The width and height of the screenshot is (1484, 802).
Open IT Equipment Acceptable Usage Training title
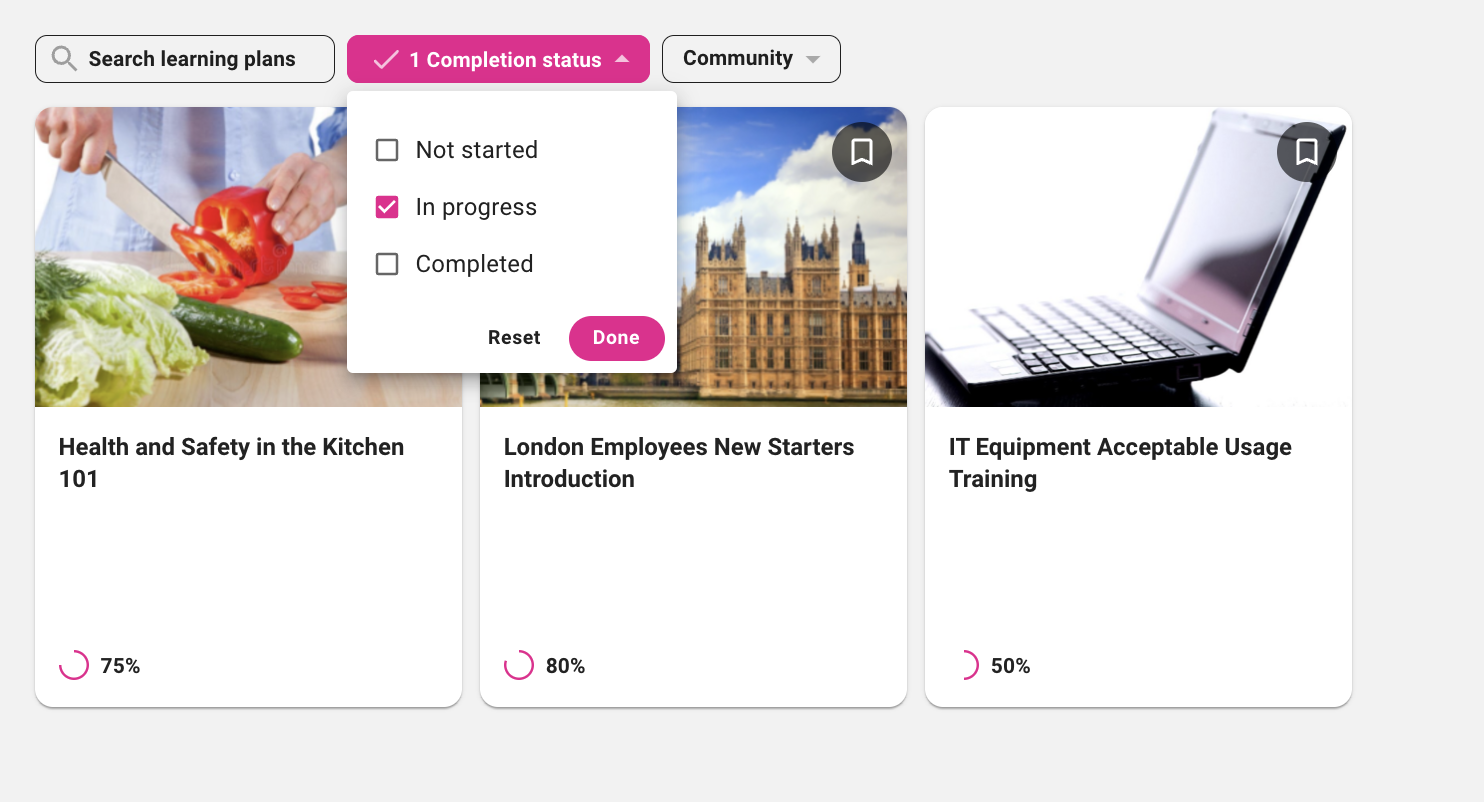click(1120, 462)
